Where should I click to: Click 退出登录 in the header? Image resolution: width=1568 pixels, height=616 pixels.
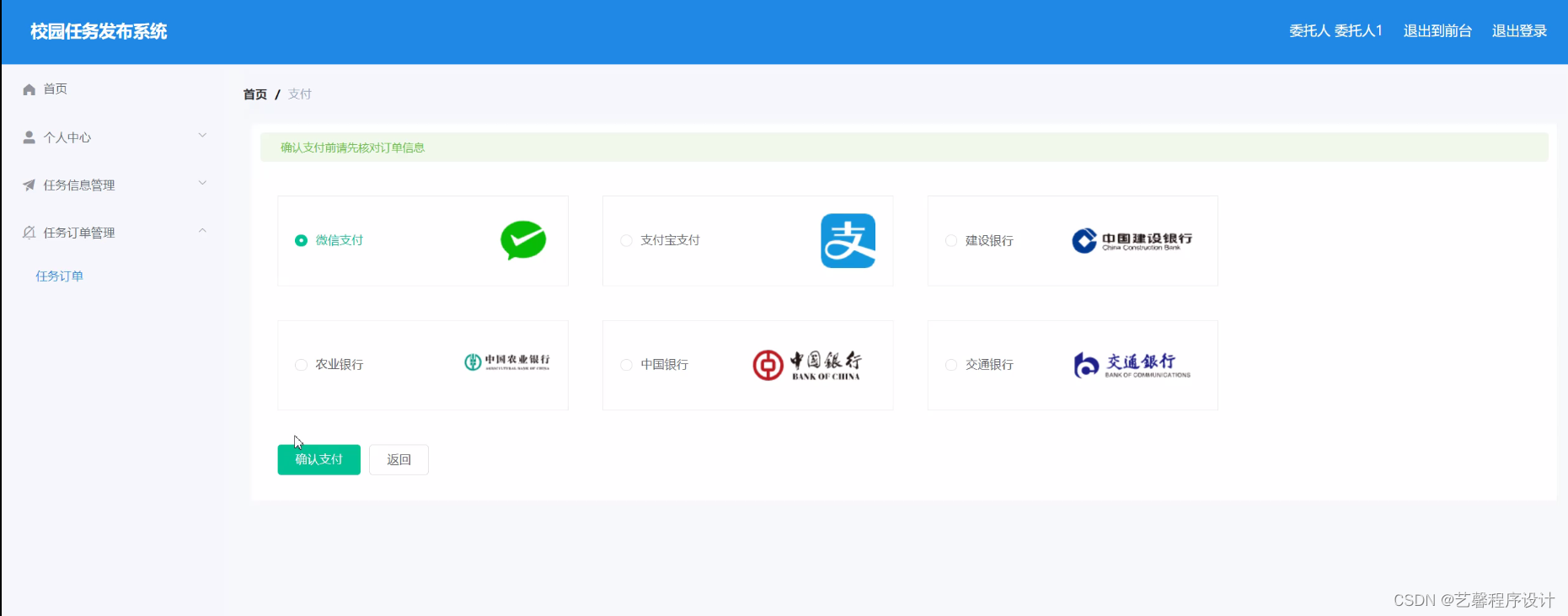1519,31
